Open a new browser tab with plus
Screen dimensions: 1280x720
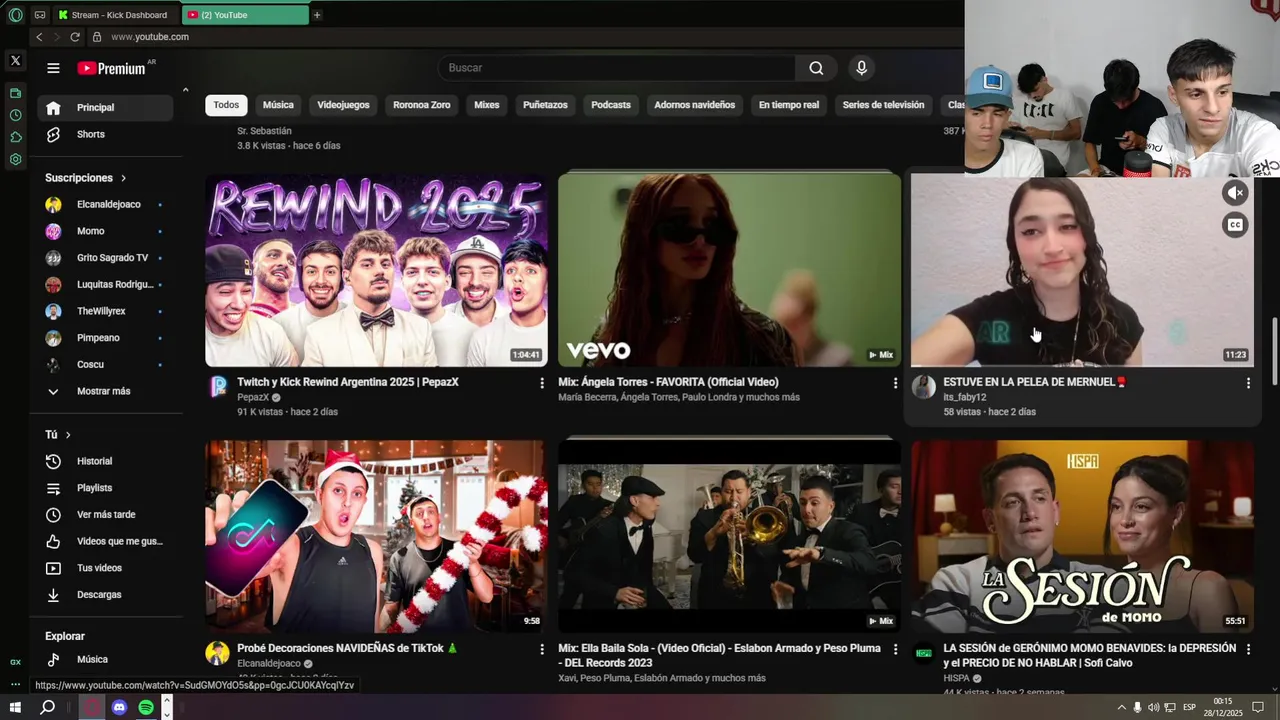317,15
